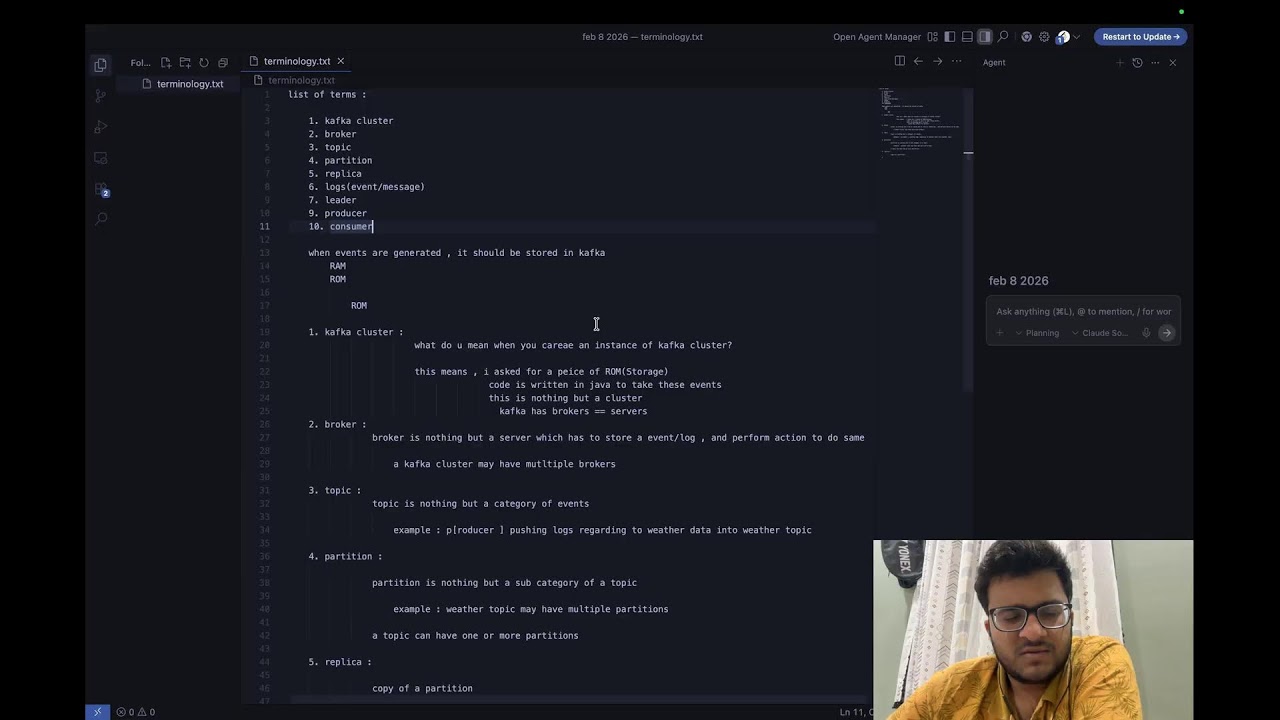The image size is (1280, 720).
Task: Toggle the primary side bar visibility
Action: 950,37
